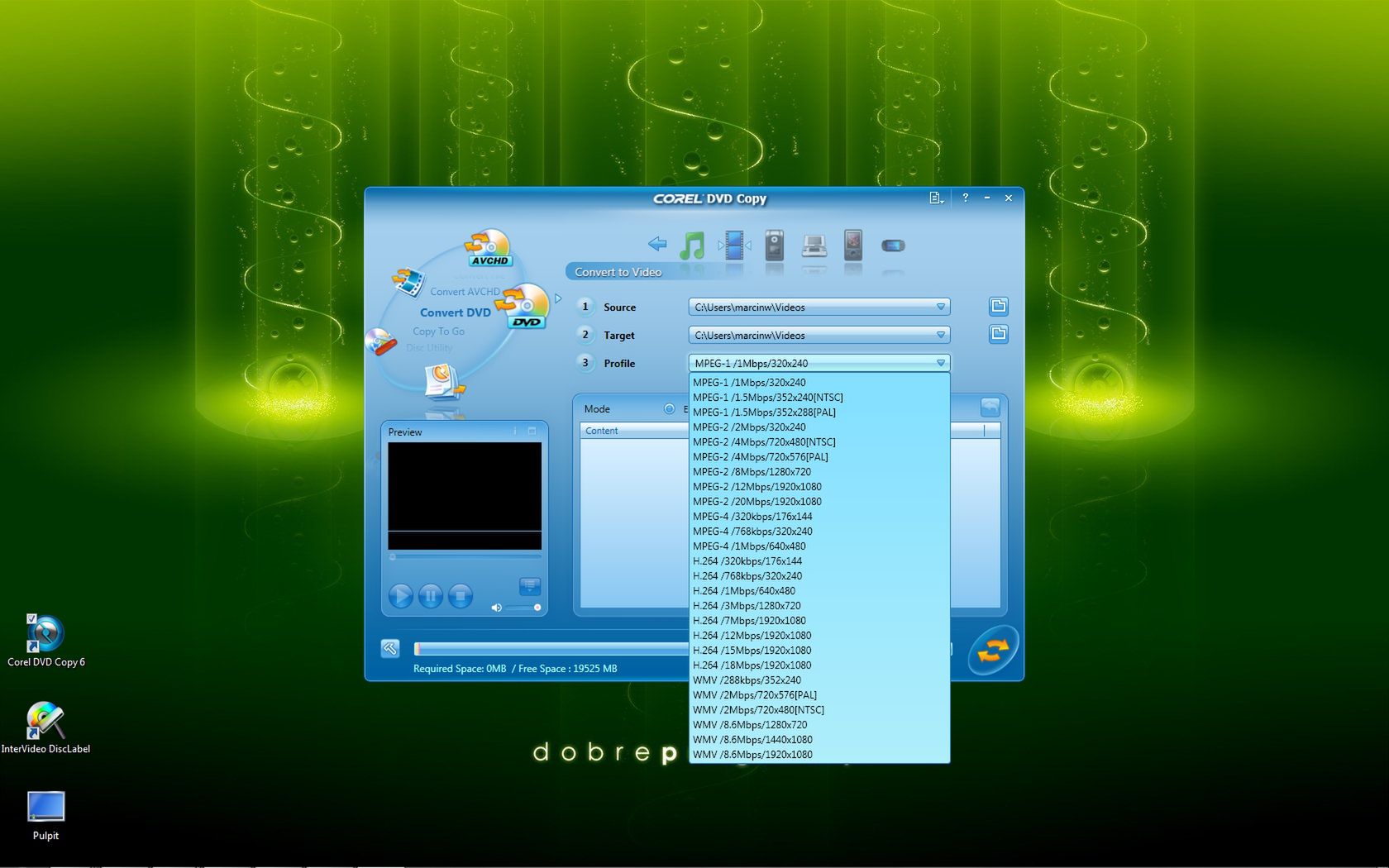The width and height of the screenshot is (1389, 868).
Task: Collapse the Profile dropdown arrow
Action: (x=941, y=363)
